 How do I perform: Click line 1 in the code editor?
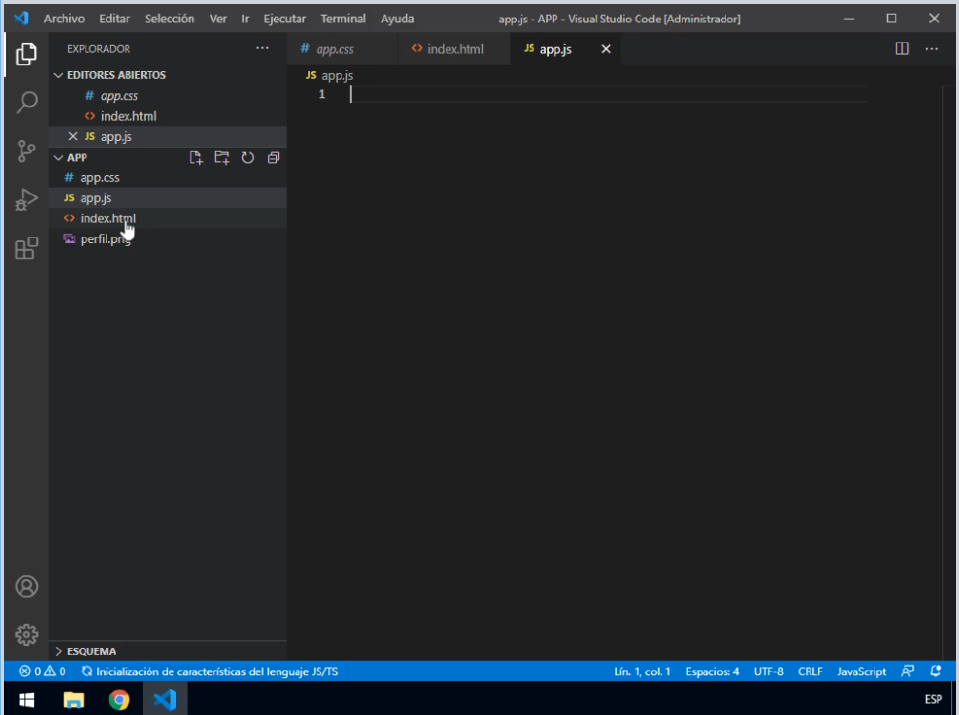tap(609, 94)
